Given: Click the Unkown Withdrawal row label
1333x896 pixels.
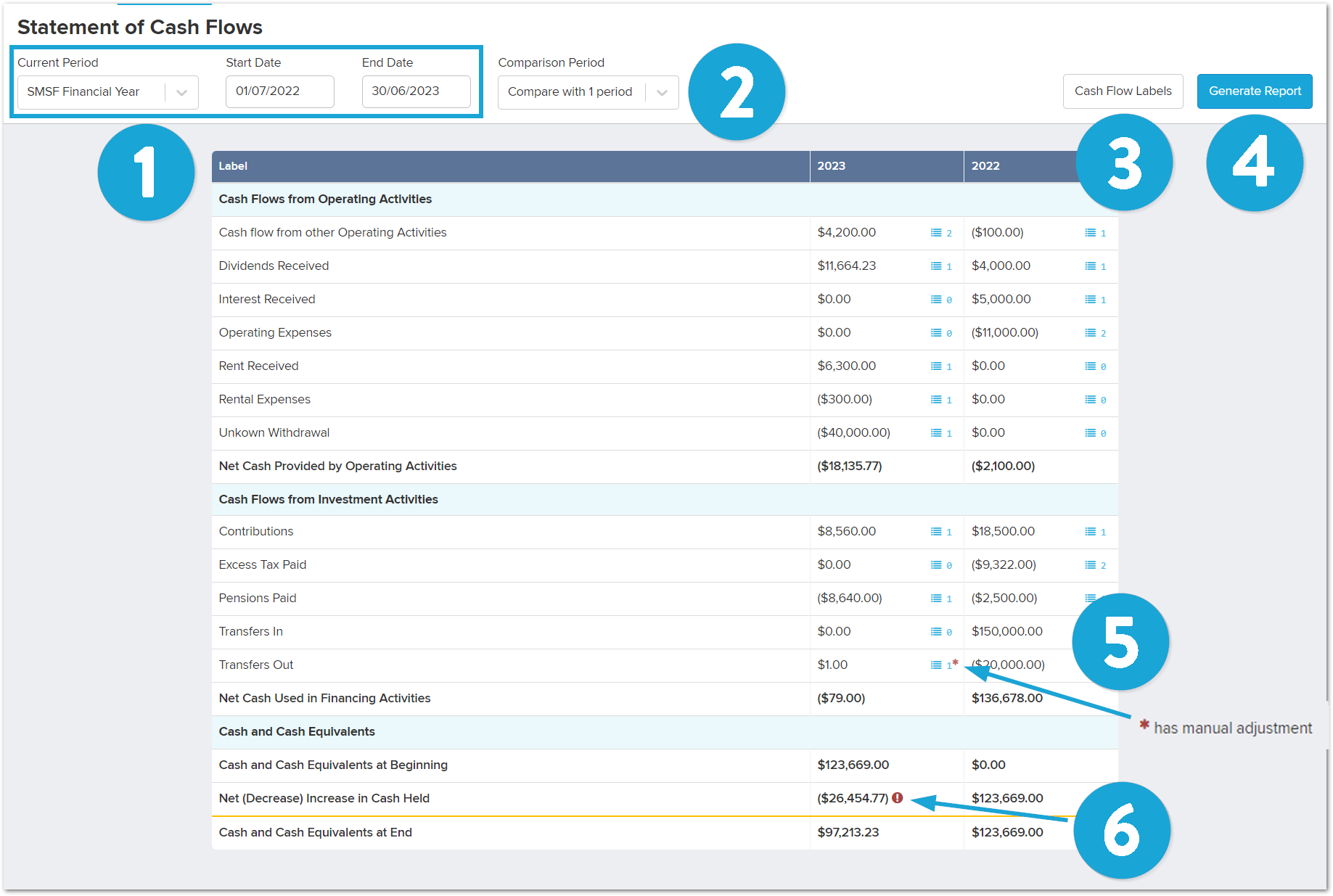Looking at the screenshot, I should (x=274, y=433).
